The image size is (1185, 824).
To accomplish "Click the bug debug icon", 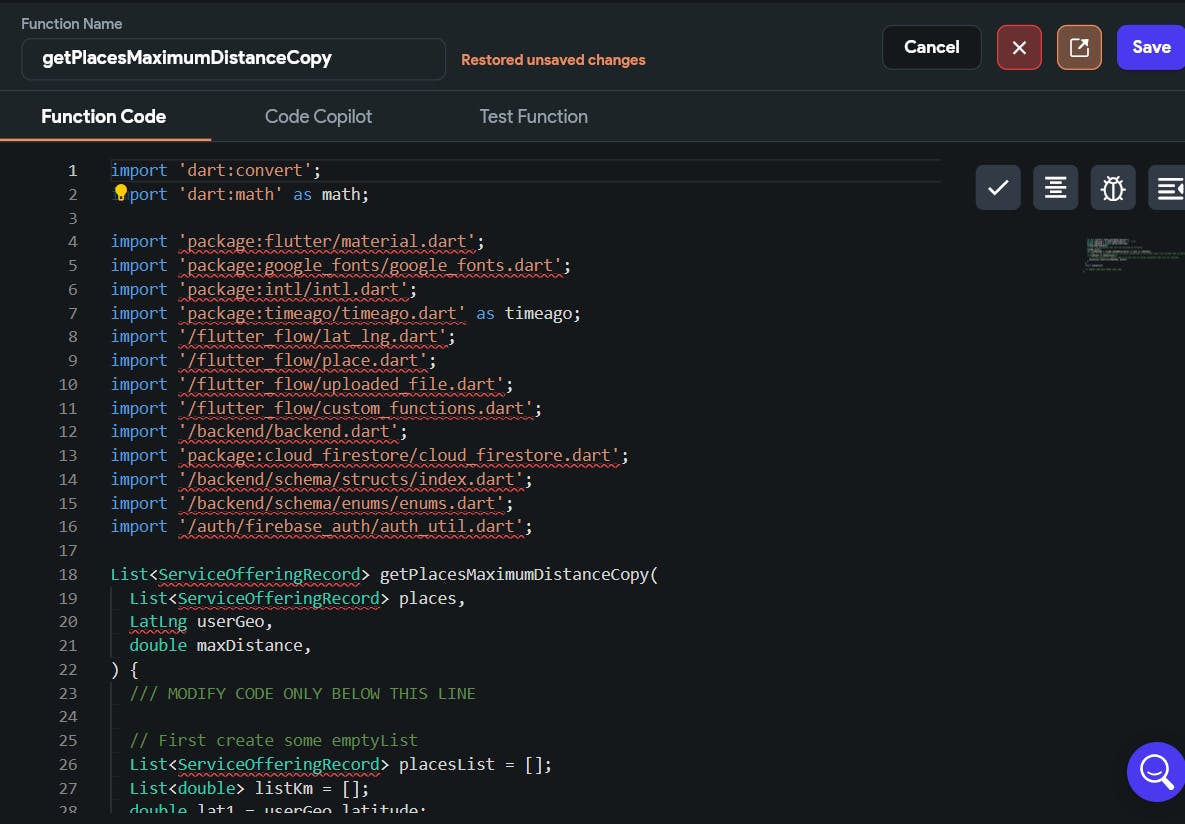I will pyautogui.click(x=1113, y=188).
